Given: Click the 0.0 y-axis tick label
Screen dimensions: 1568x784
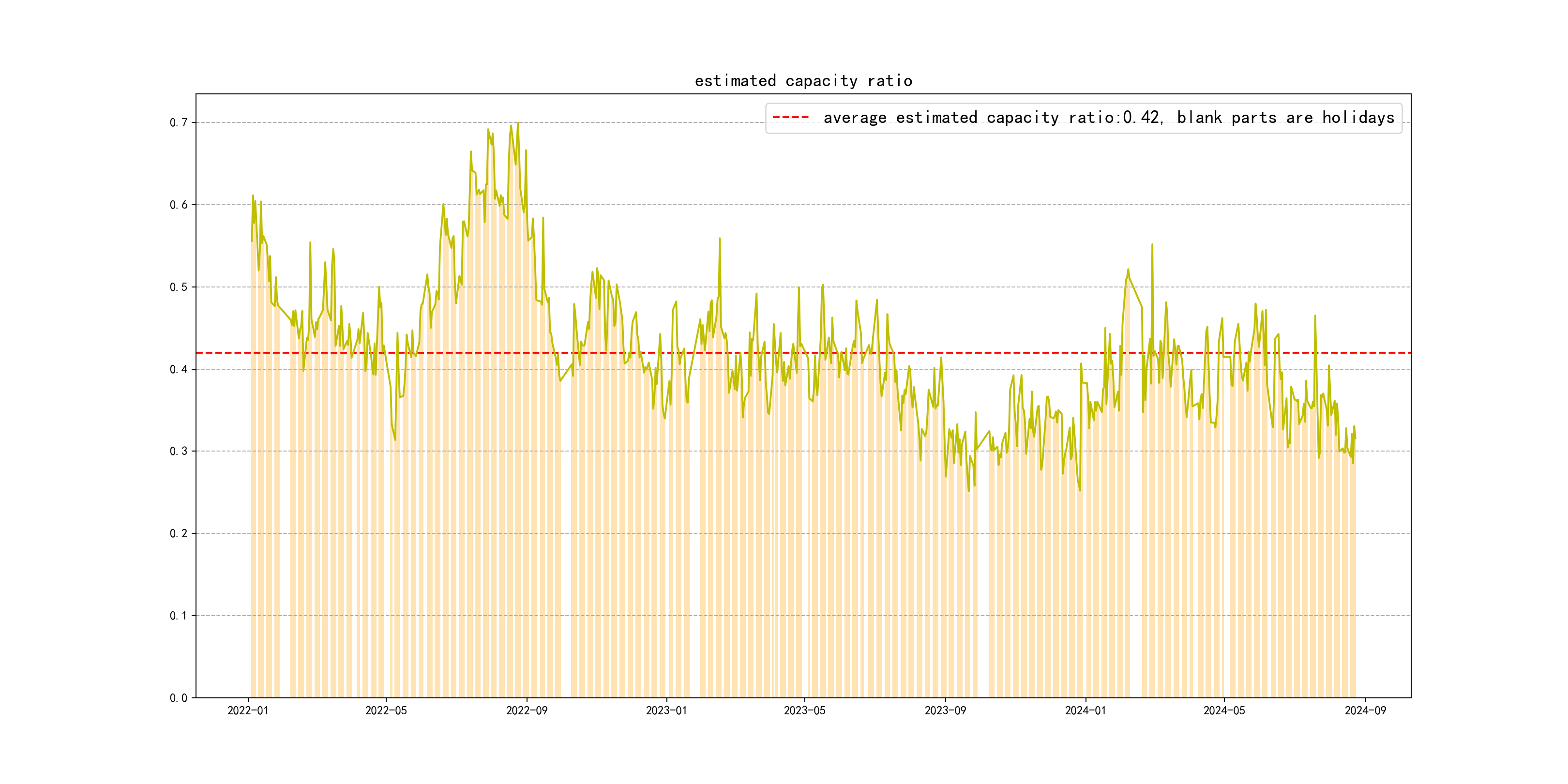Looking at the screenshot, I should click(x=179, y=698).
